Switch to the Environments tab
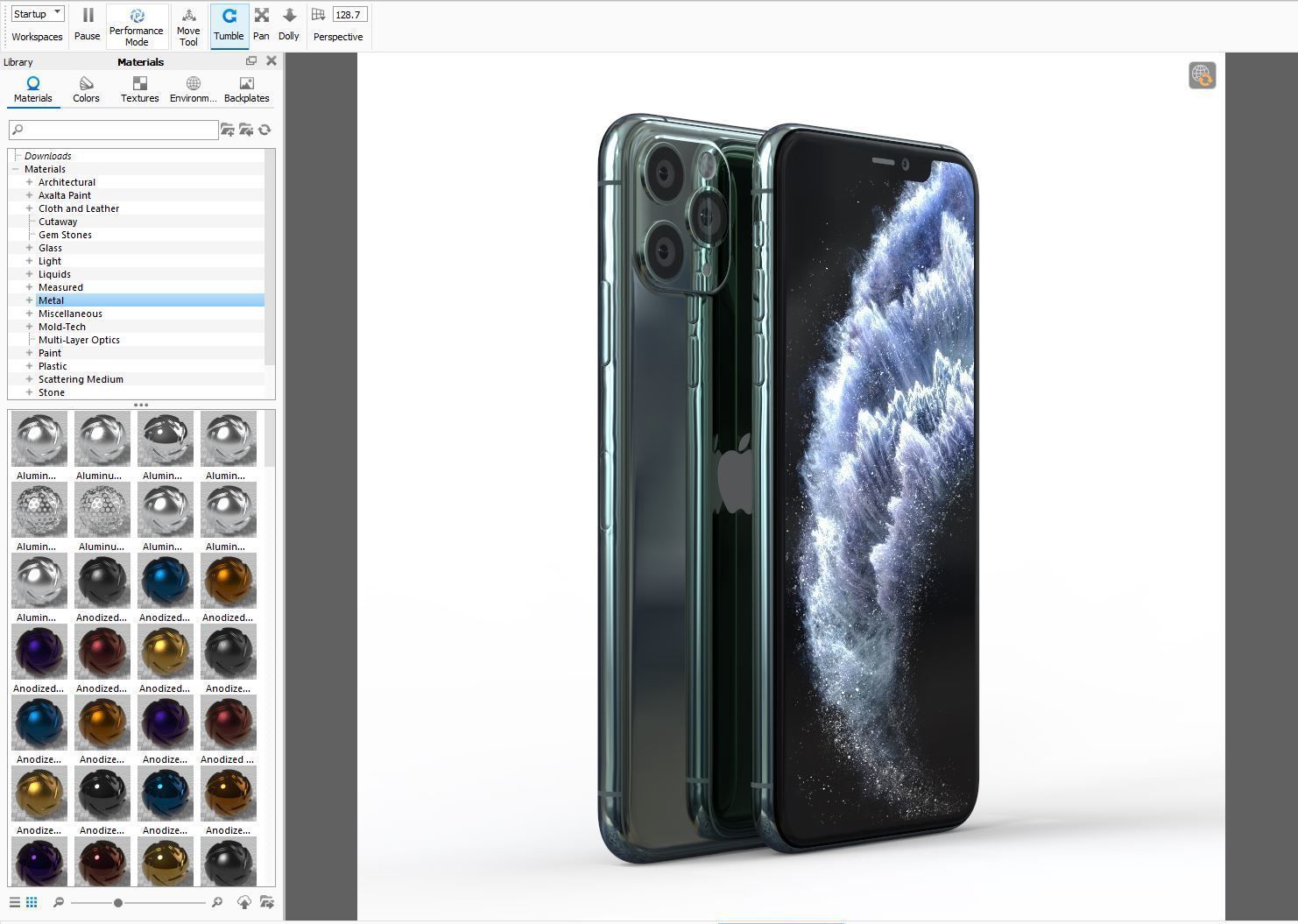Viewport: 1298px width, 924px height. 194,89
